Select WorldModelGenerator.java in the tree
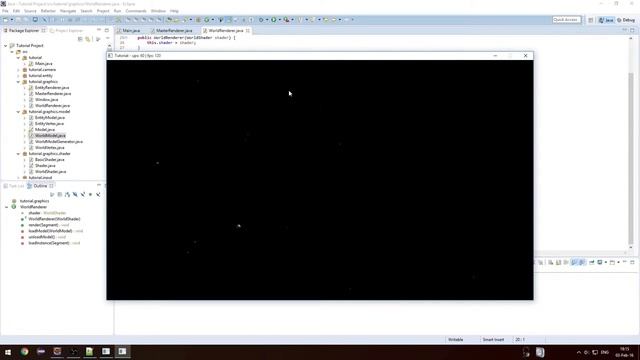The width and height of the screenshot is (640, 360). click(58, 142)
